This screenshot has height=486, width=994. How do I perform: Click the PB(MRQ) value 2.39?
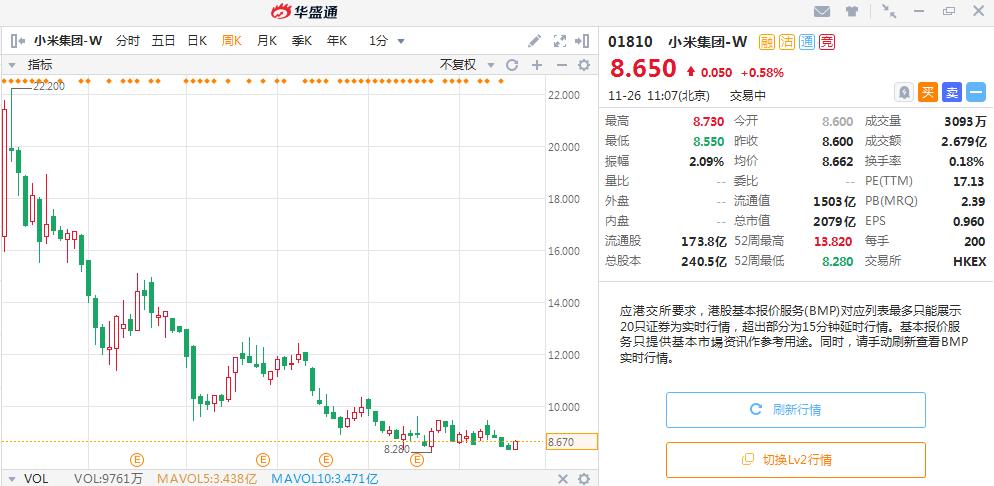(x=973, y=201)
